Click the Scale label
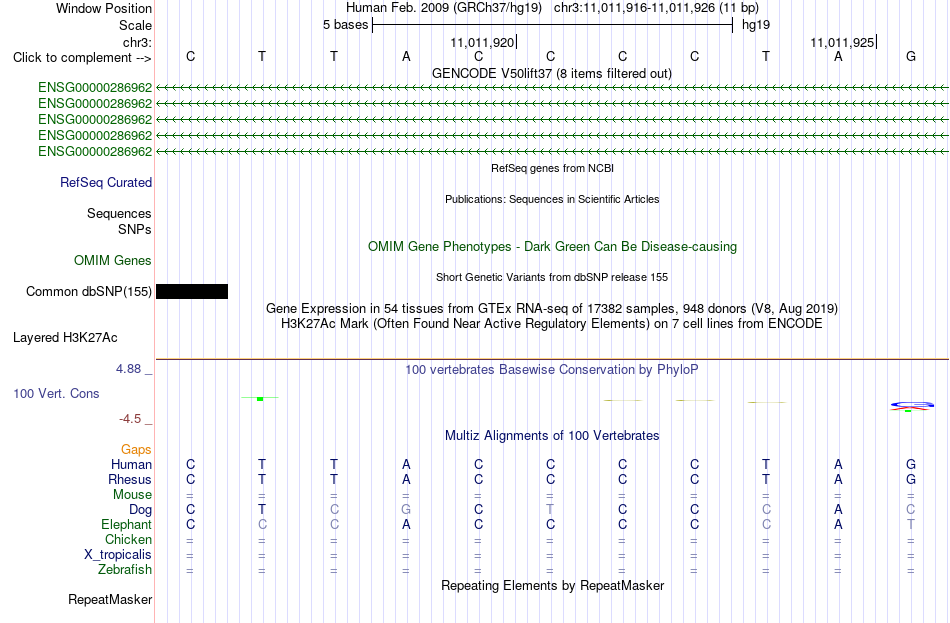This screenshot has width=950, height=623. click(136, 25)
